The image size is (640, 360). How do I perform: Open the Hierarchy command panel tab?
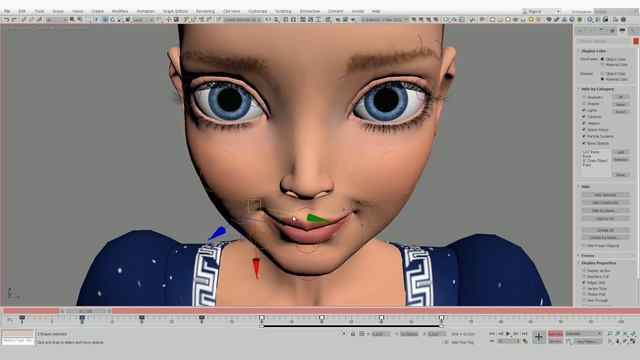(x=601, y=31)
